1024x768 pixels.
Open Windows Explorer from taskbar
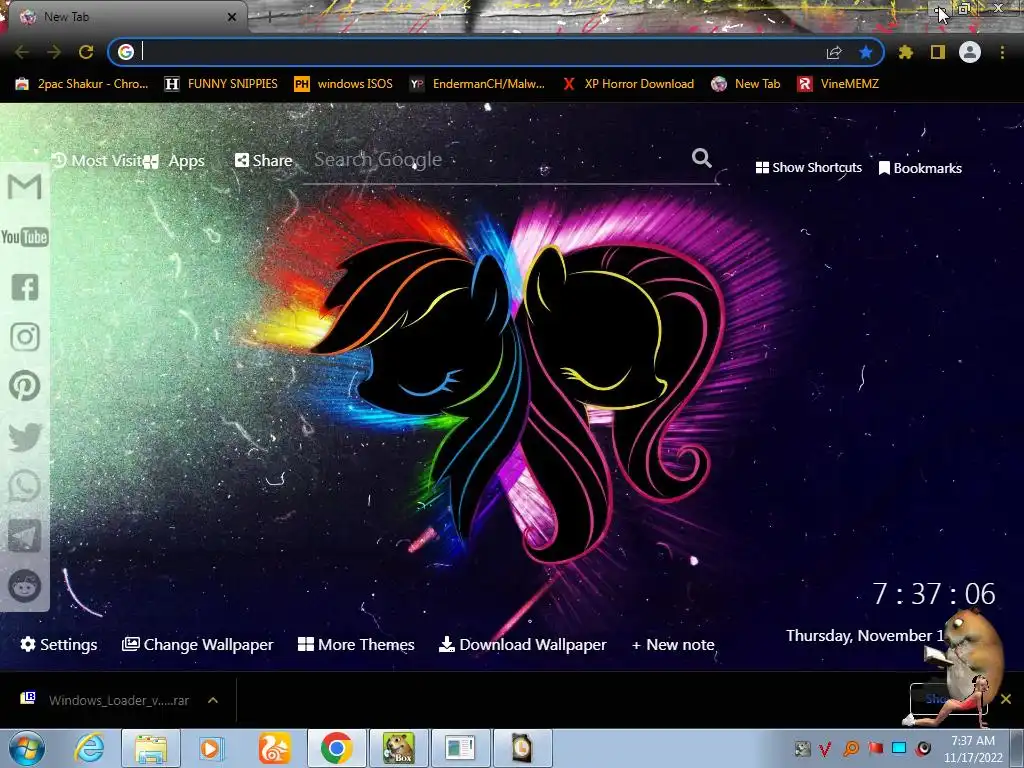pyautogui.click(x=151, y=748)
